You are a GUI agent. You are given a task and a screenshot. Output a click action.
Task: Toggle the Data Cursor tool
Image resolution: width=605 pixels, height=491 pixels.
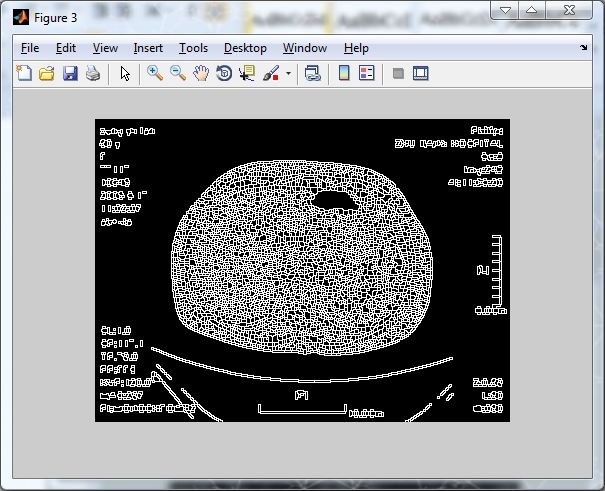coord(247,73)
